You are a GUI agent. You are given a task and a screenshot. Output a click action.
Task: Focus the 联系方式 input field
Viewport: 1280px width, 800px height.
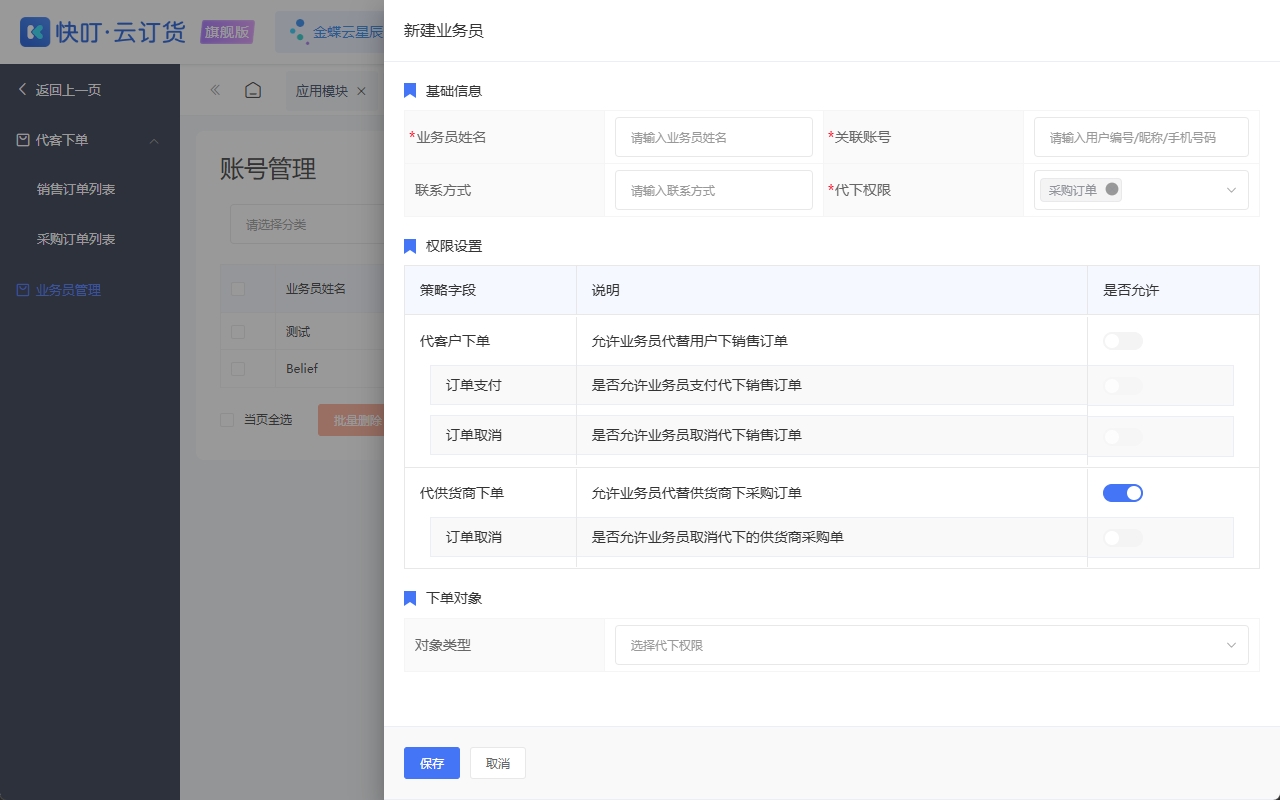[714, 190]
